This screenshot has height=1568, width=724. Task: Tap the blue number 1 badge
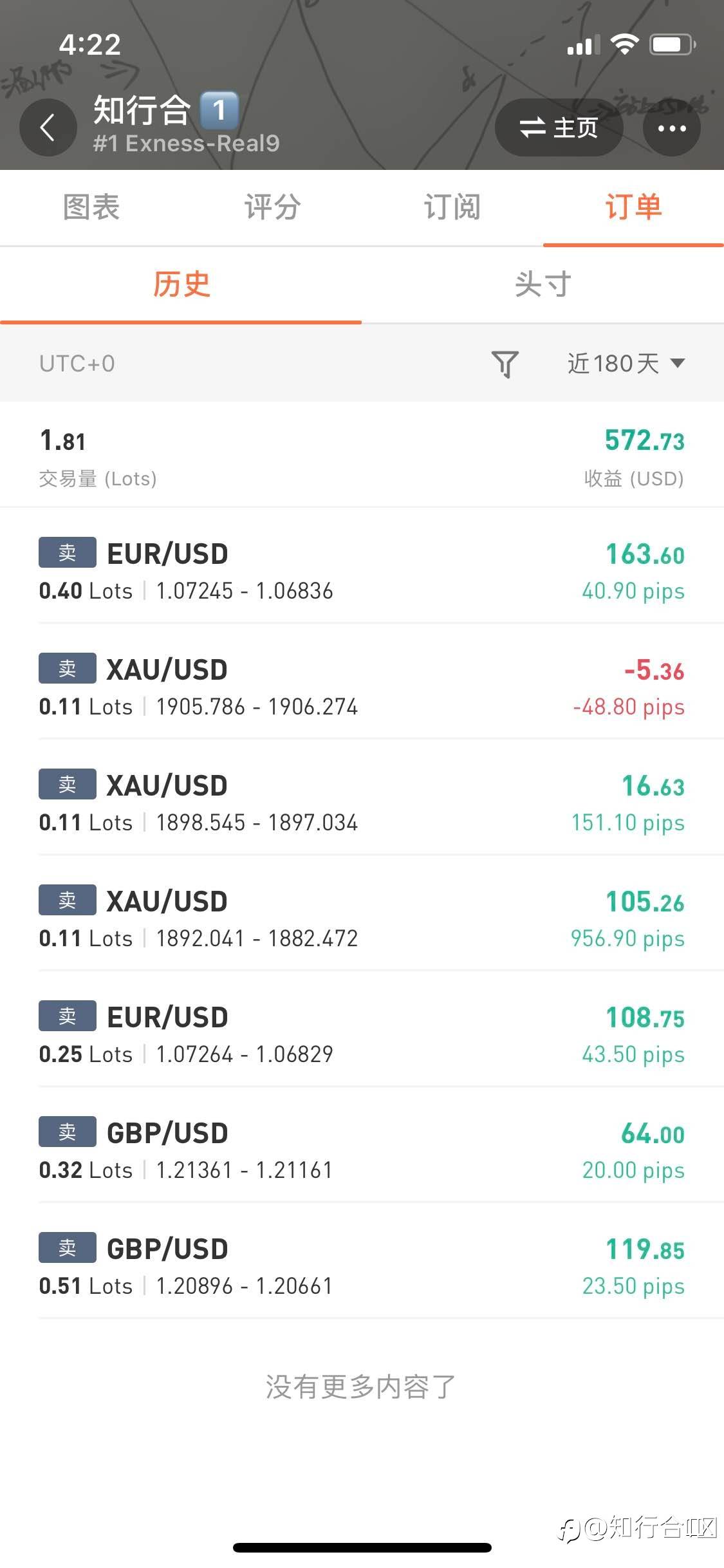pyautogui.click(x=219, y=110)
